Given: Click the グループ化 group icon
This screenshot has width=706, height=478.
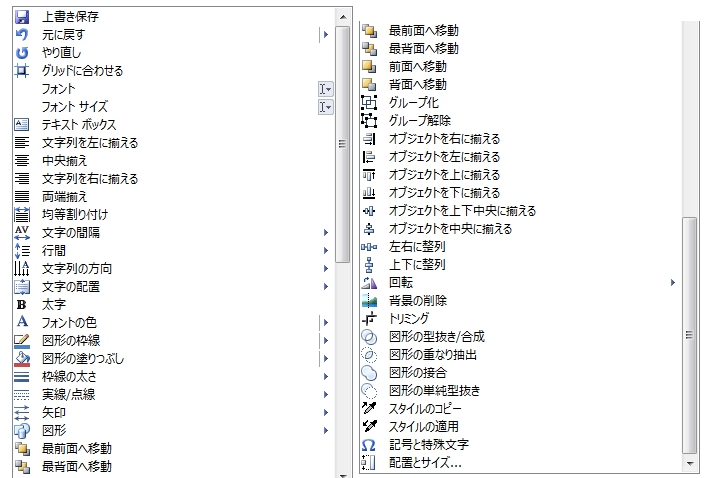Looking at the screenshot, I should 368,103.
